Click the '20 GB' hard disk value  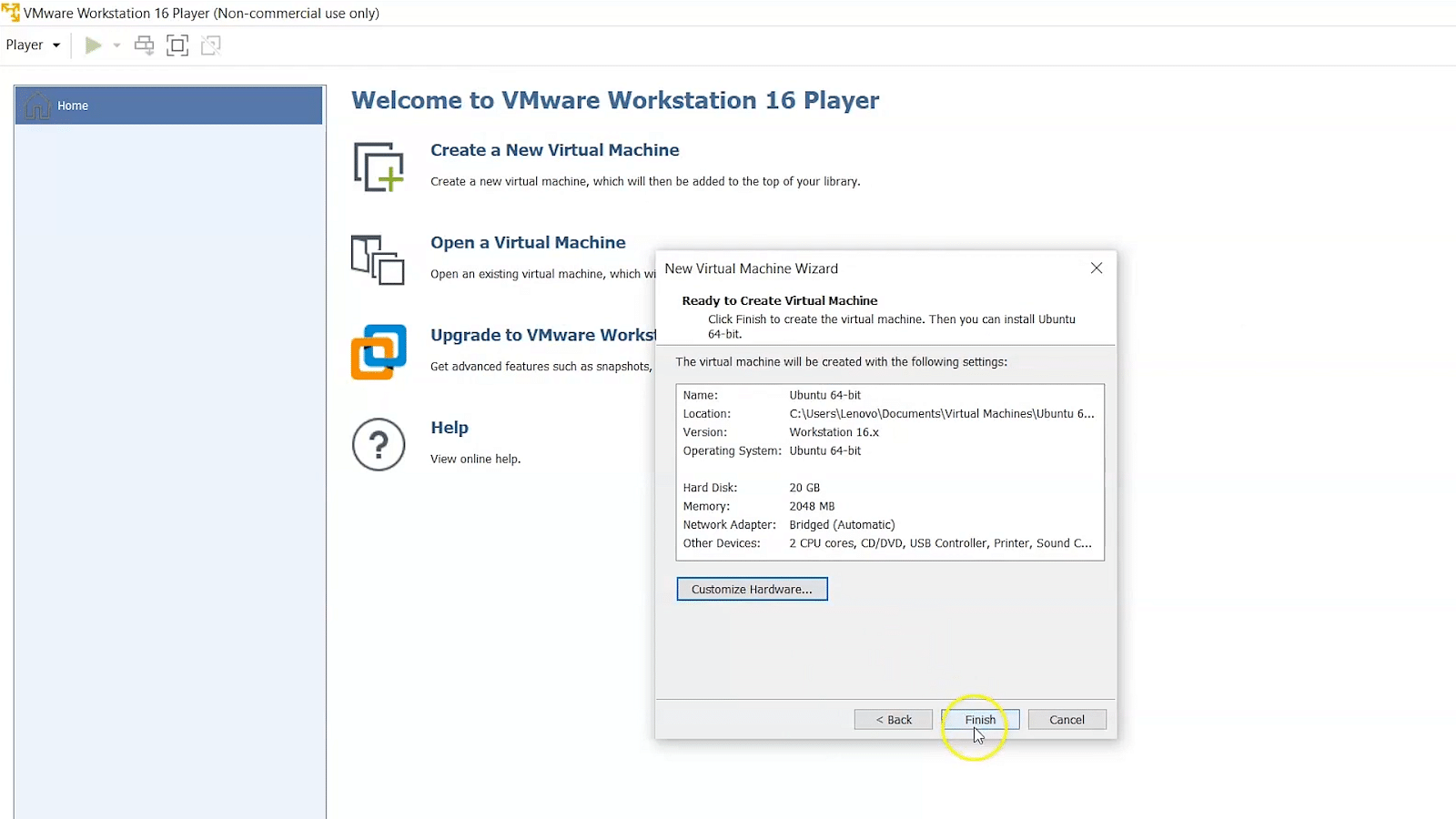point(804,488)
